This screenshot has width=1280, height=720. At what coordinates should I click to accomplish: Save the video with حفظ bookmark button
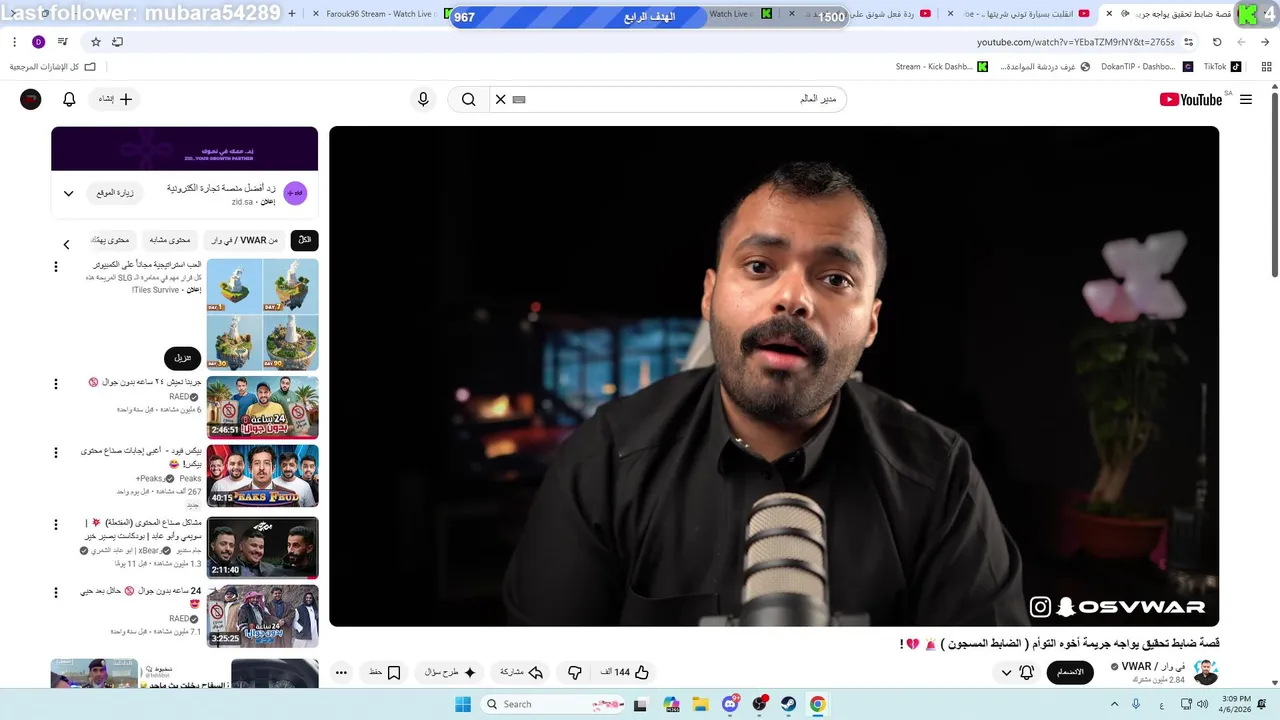tap(385, 673)
